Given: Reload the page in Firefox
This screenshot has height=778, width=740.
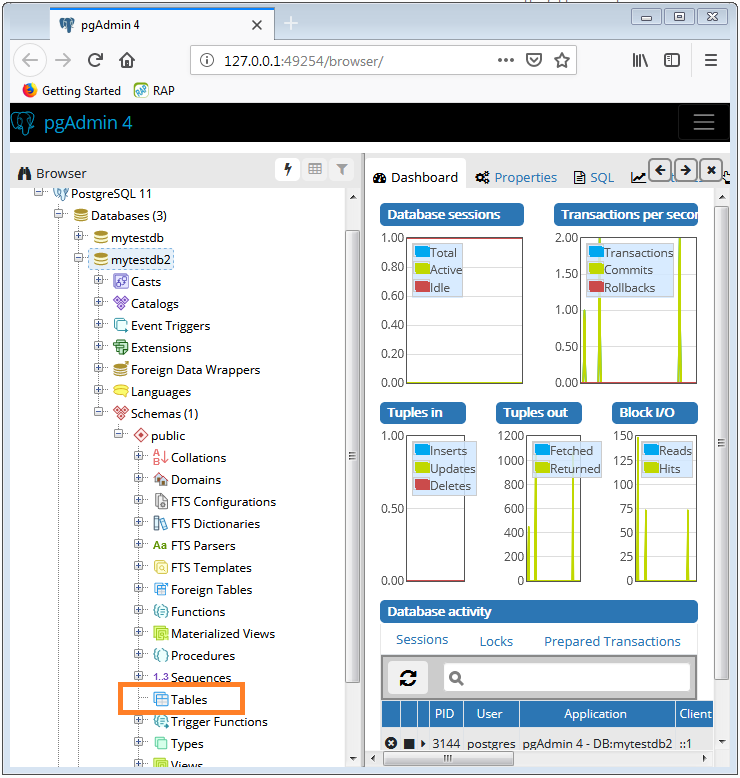Looking at the screenshot, I should [x=95, y=60].
